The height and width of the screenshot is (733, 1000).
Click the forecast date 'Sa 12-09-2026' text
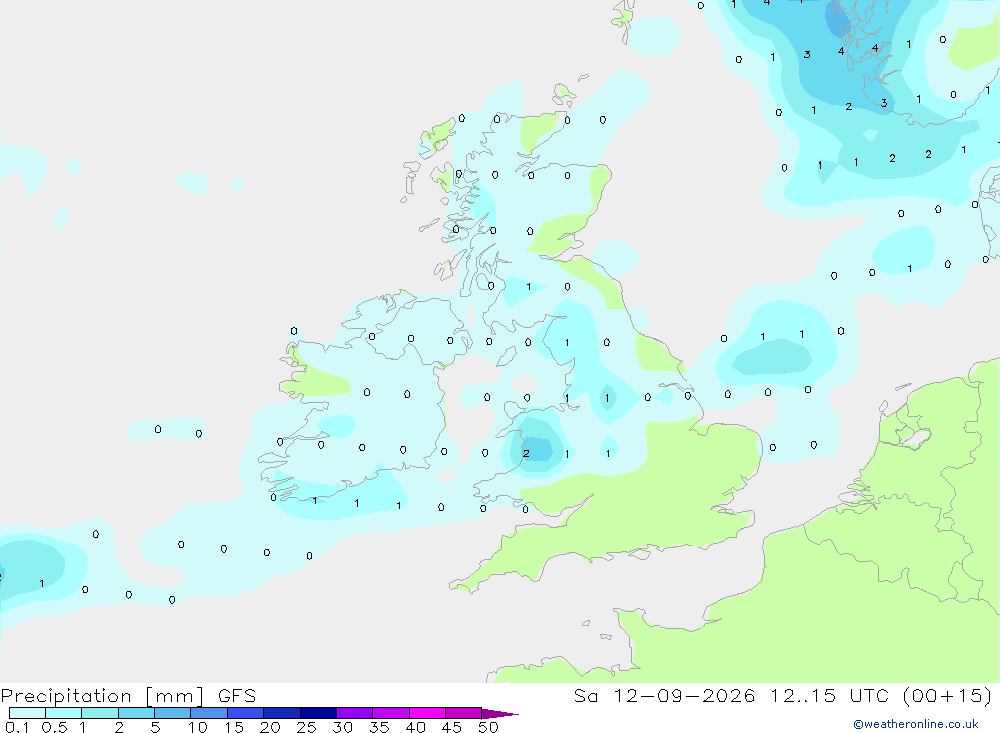click(665, 696)
